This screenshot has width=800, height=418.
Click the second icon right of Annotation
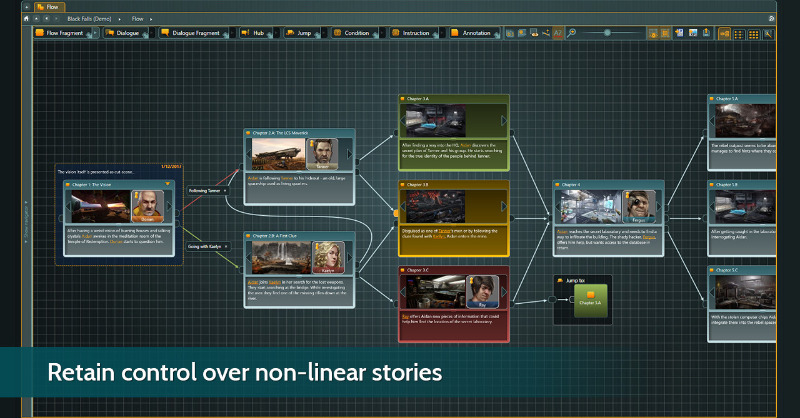point(522,33)
